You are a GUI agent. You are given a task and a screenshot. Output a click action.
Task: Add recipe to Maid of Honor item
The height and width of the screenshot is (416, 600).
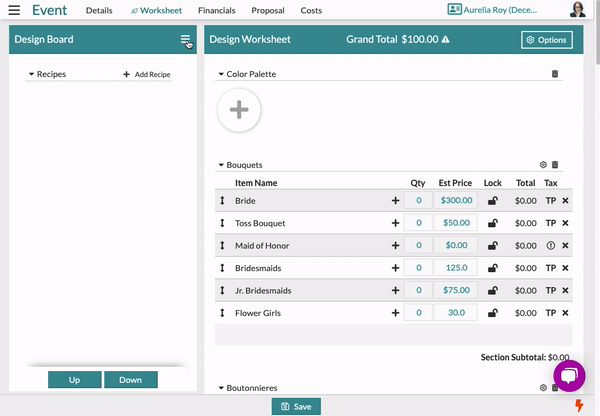(395, 245)
